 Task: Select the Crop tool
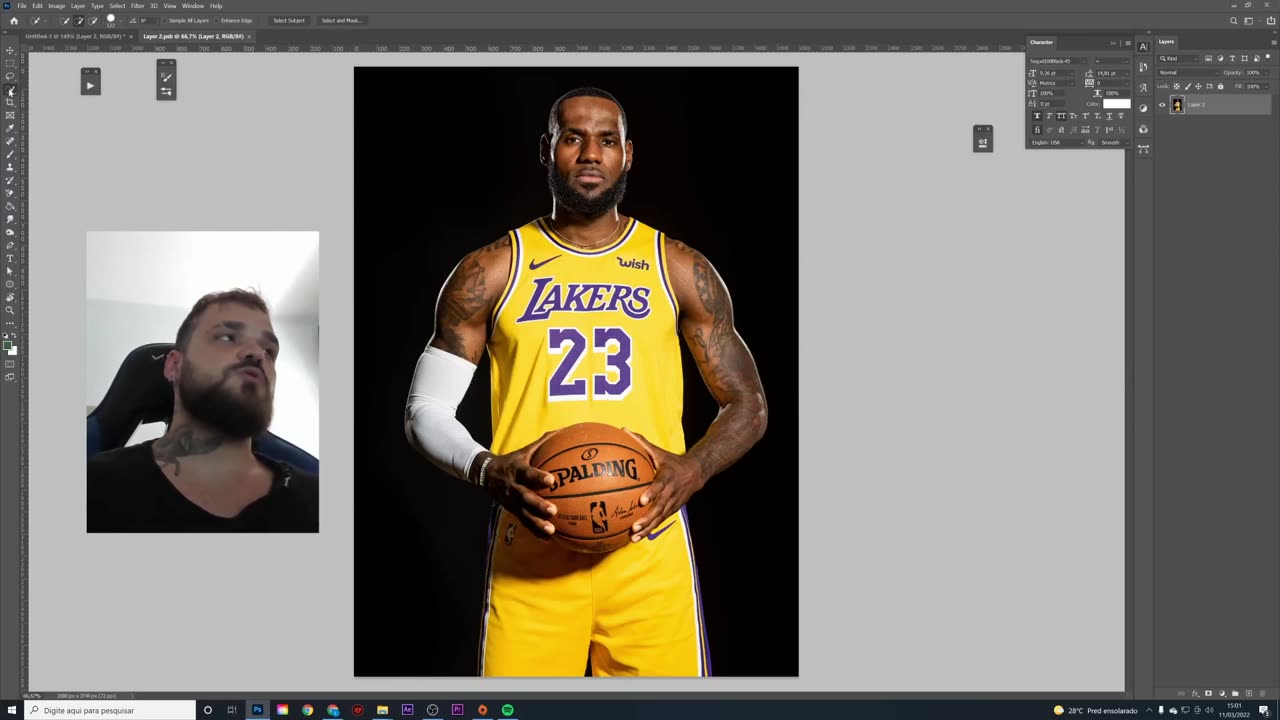(10, 102)
